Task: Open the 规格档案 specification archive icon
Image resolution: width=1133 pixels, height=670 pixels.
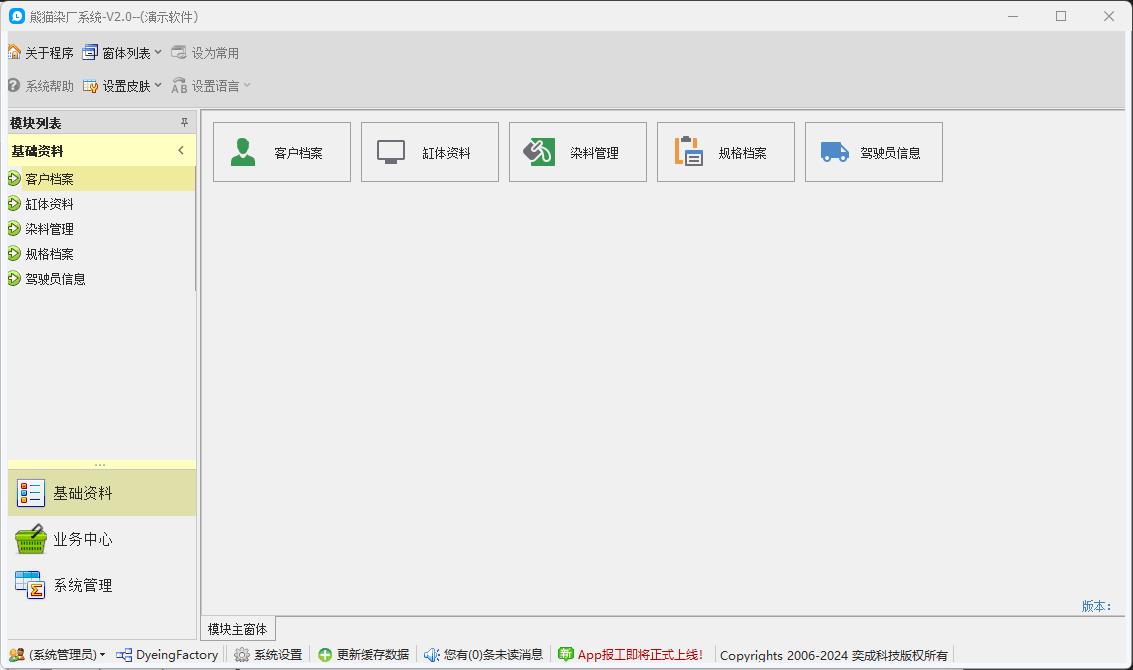Action: (x=725, y=152)
